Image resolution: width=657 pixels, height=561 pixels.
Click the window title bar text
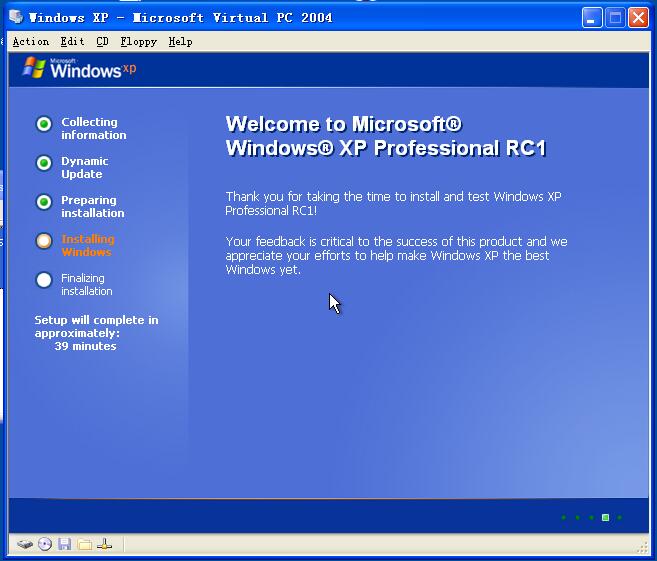pos(180,18)
